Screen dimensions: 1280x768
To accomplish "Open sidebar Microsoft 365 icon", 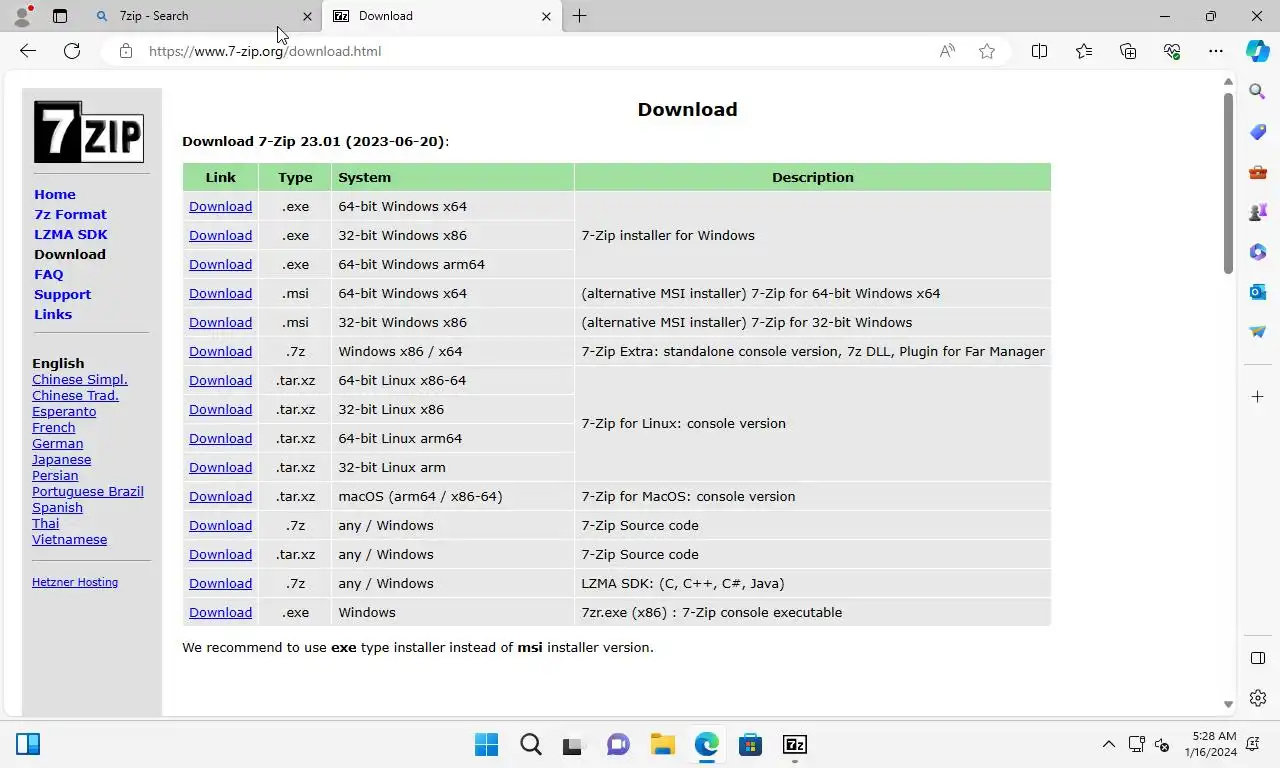I will [x=1258, y=252].
